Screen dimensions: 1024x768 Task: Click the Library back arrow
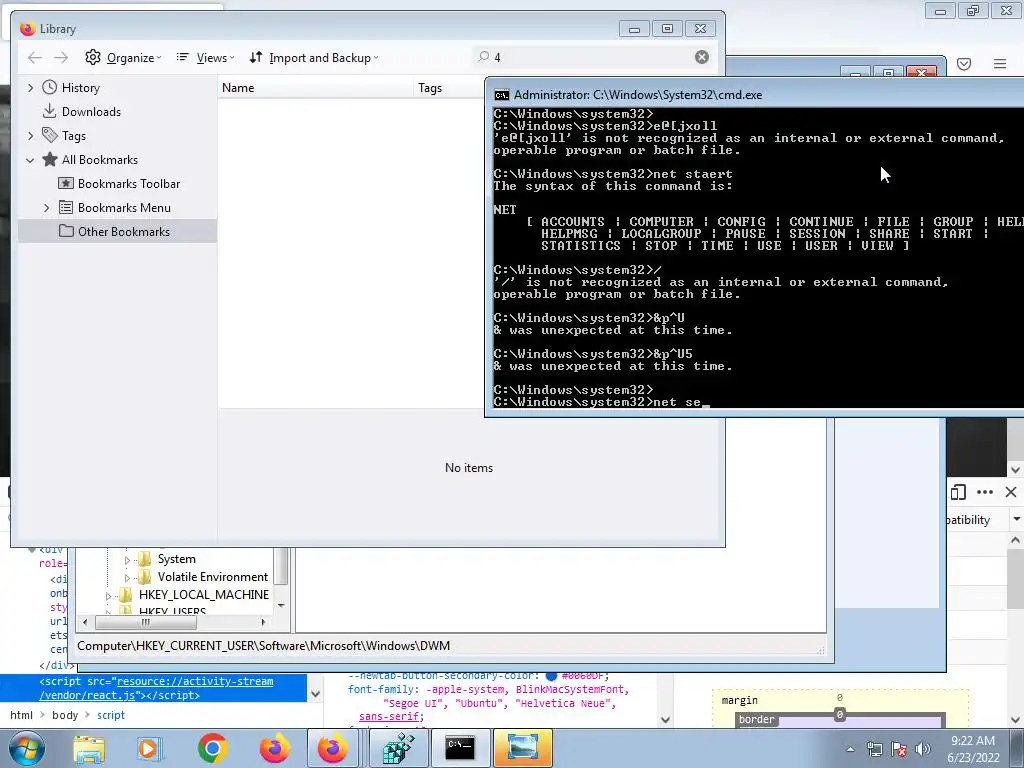click(35, 57)
